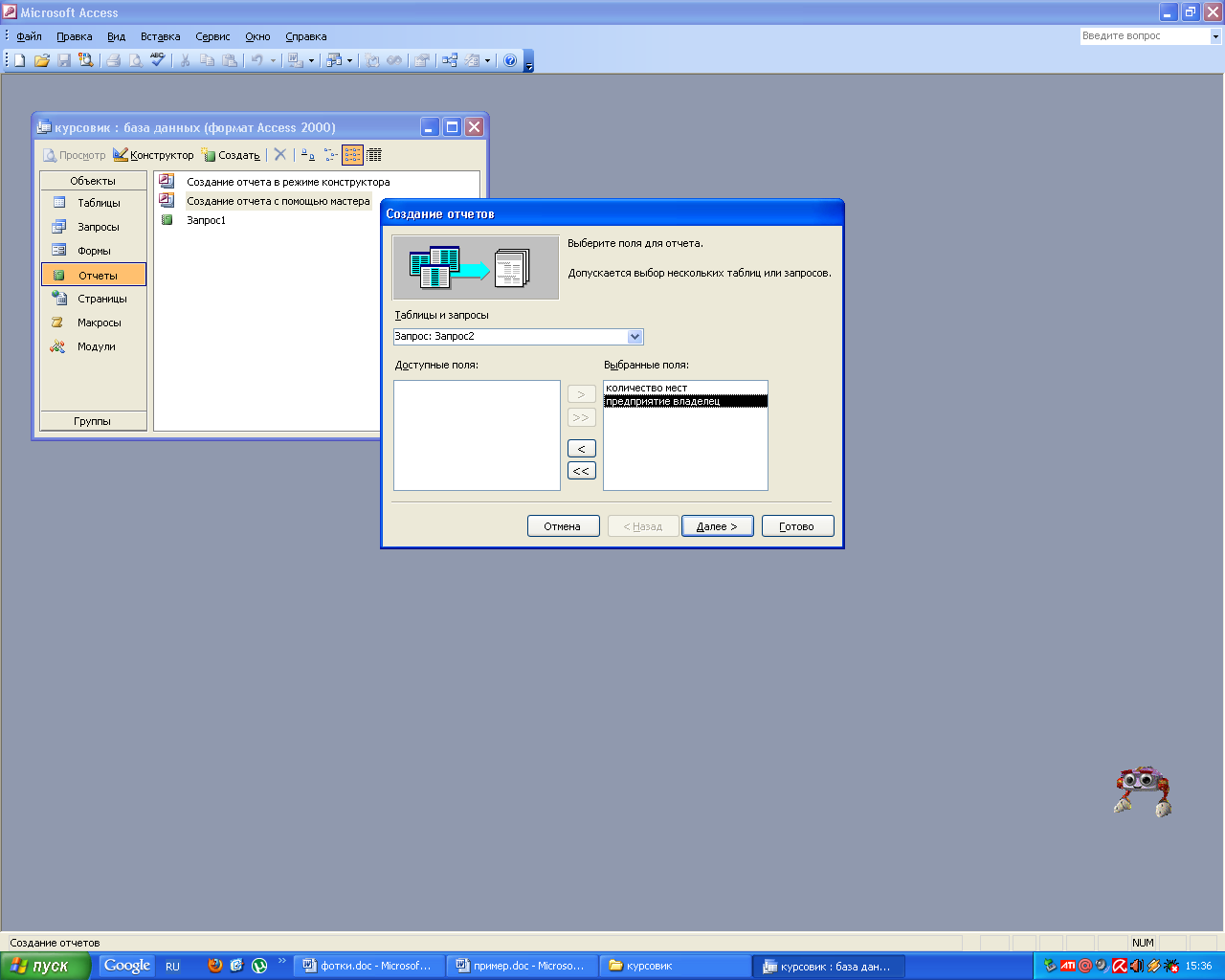
Task: Open the Сервис menu
Action: coord(212,36)
